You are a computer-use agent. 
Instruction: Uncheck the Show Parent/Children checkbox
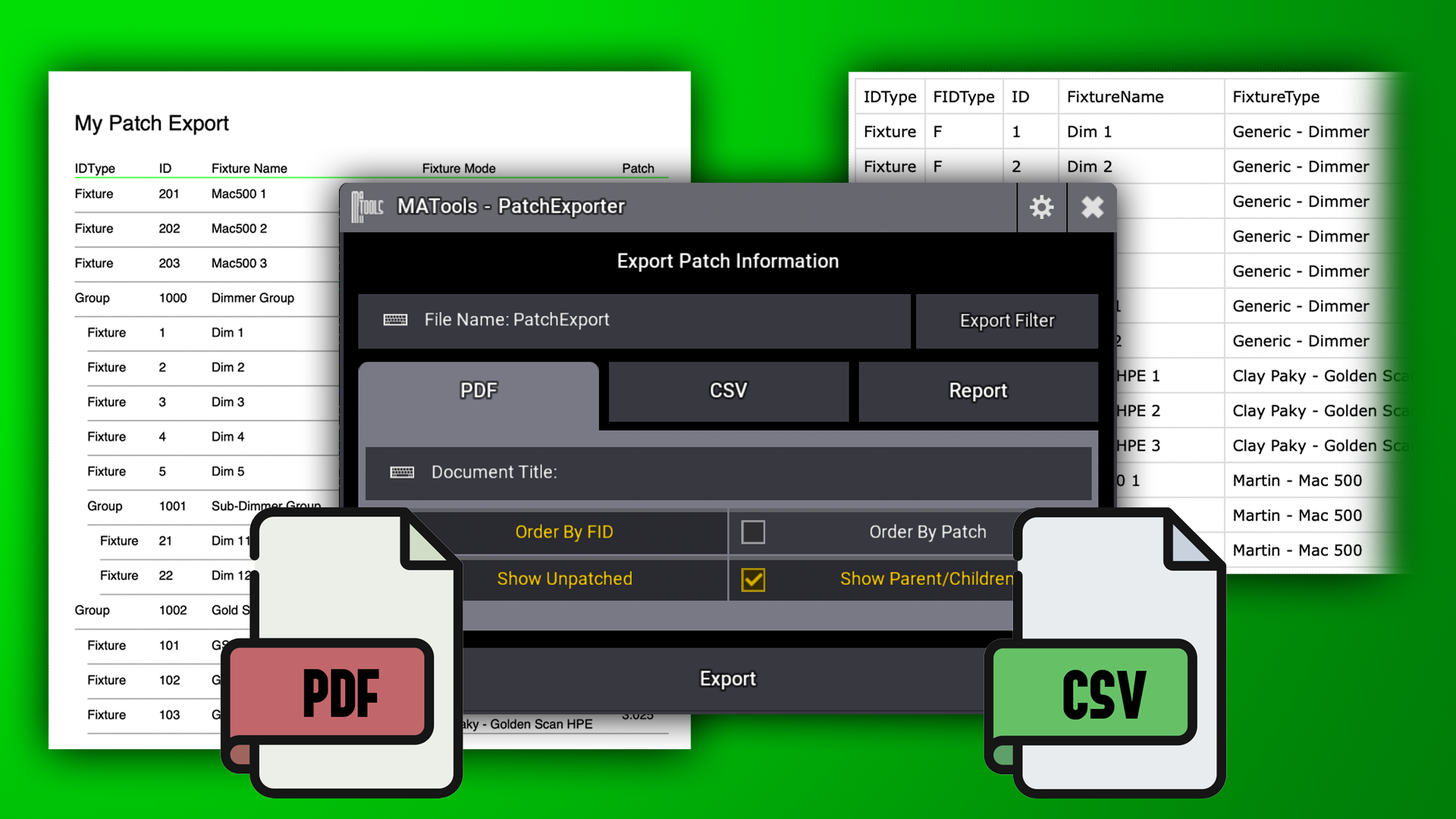point(753,579)
